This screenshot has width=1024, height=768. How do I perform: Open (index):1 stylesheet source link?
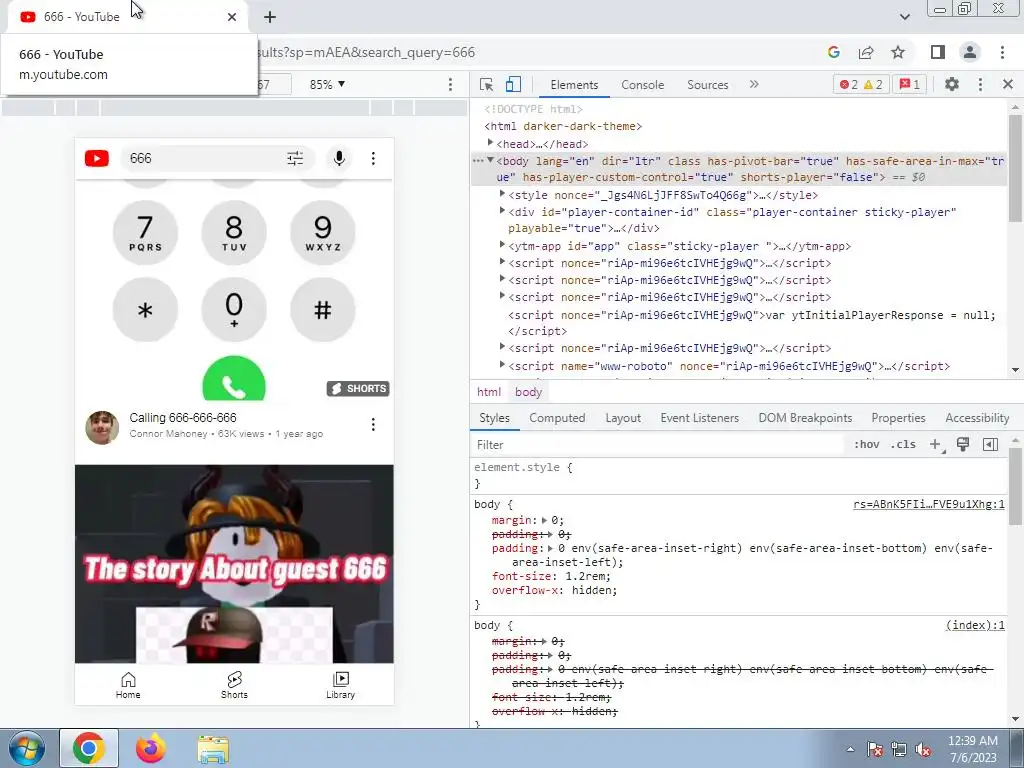(975, 625)
